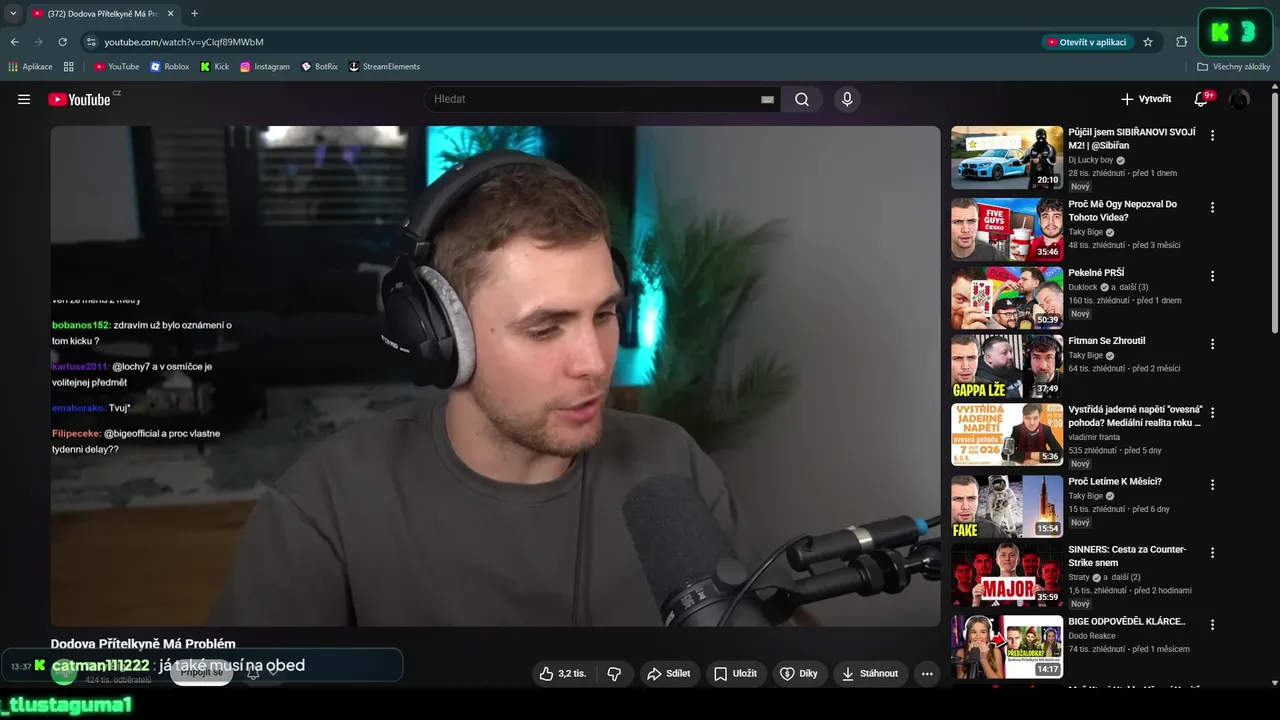Click the browser URL address bar

click(x=560, y=42)
